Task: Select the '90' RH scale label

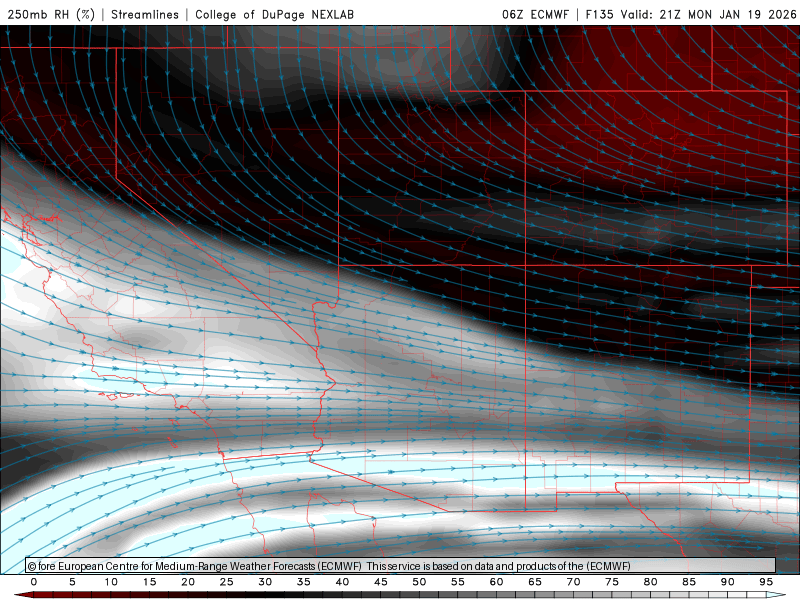Action: (x=727, y=582)
